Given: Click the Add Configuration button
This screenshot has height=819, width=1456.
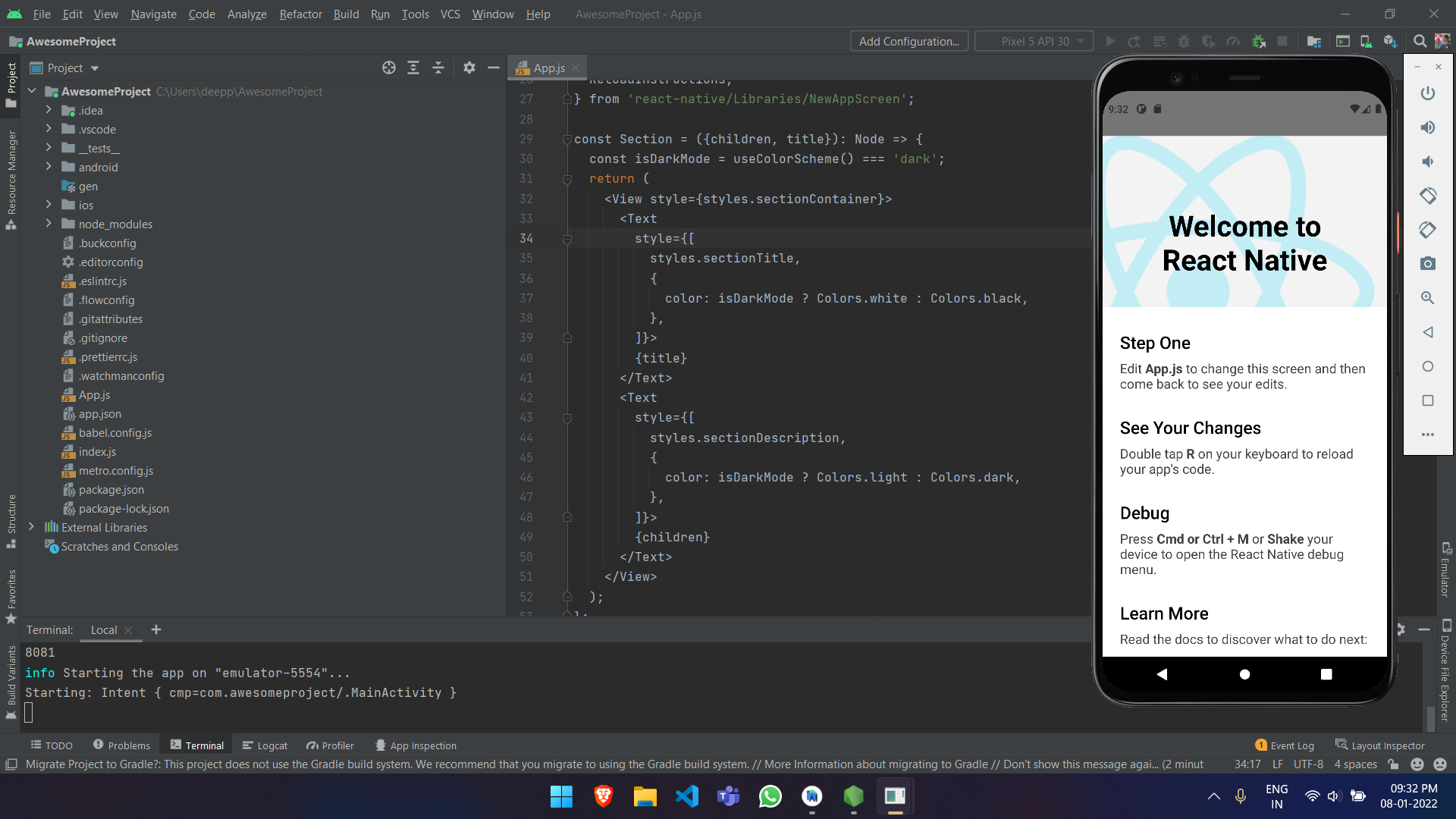Looking at the screenshot, I should 908,42.
